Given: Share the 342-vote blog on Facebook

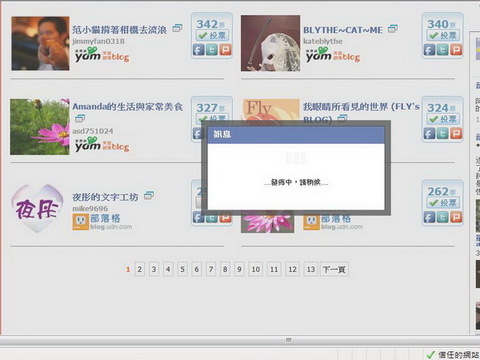Looking at the screenshot, I should tap(198, 50).
